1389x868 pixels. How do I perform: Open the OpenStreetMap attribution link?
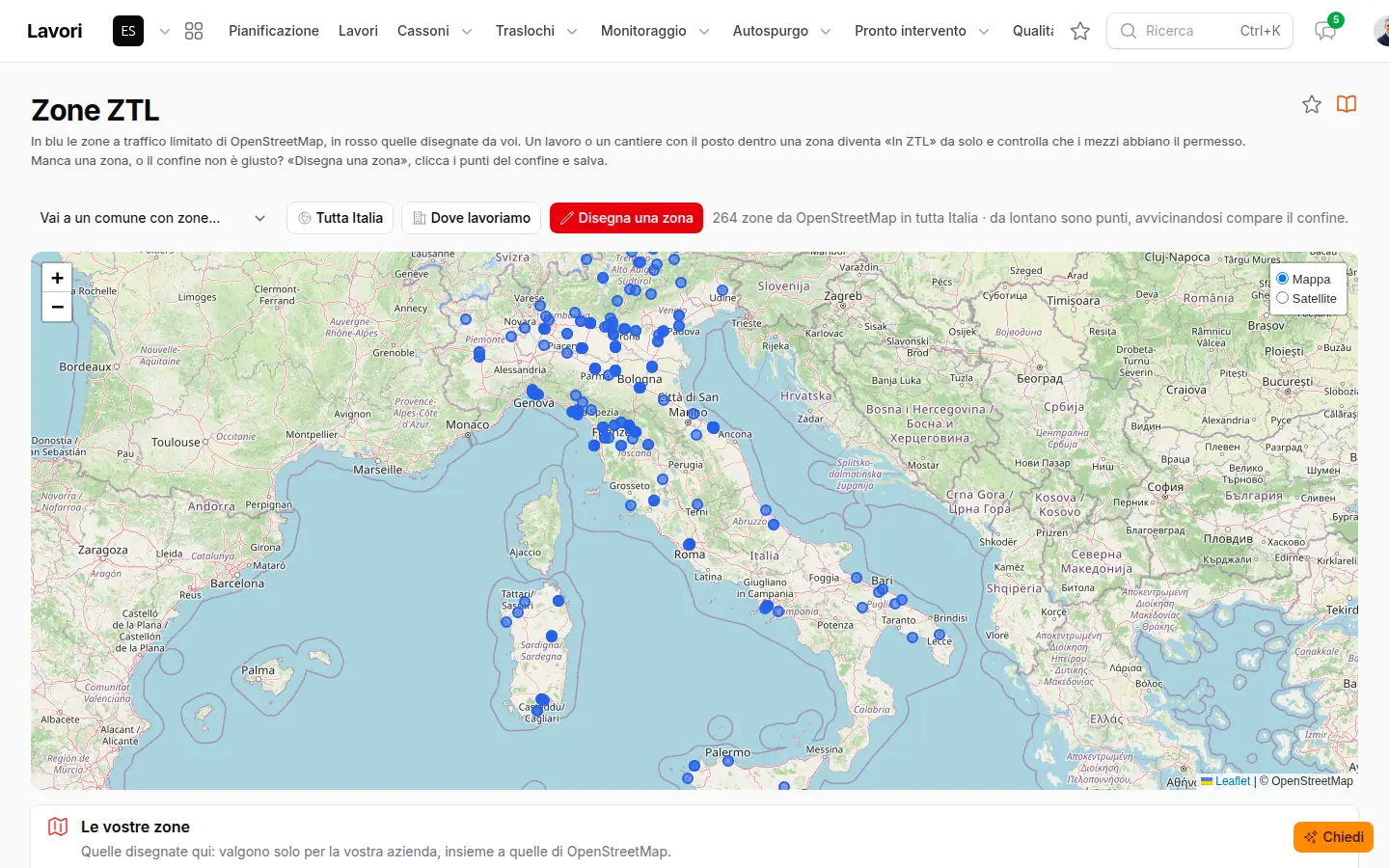(1312, 781)
